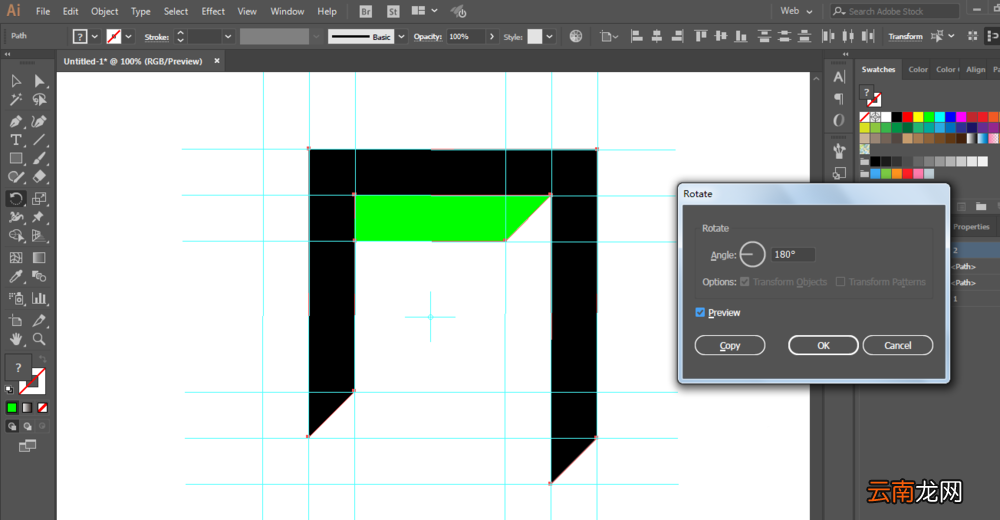Viewport: 1000px width, 520px height.
Task: Expand the Opacity arrow
Action: [x=492, y=36]
